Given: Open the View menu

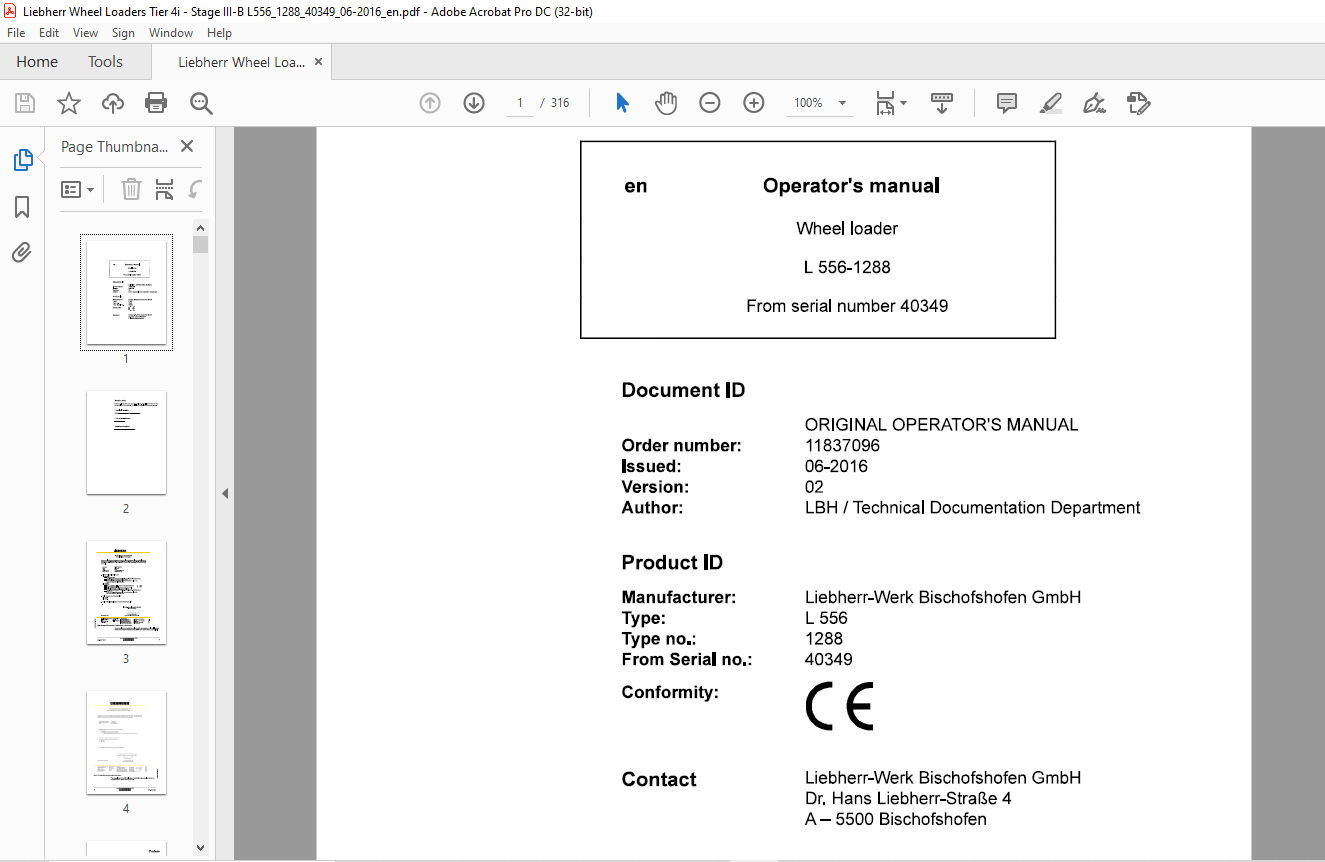Looking at the screenshot, I should pyautogui.click(x=86, y=33).
